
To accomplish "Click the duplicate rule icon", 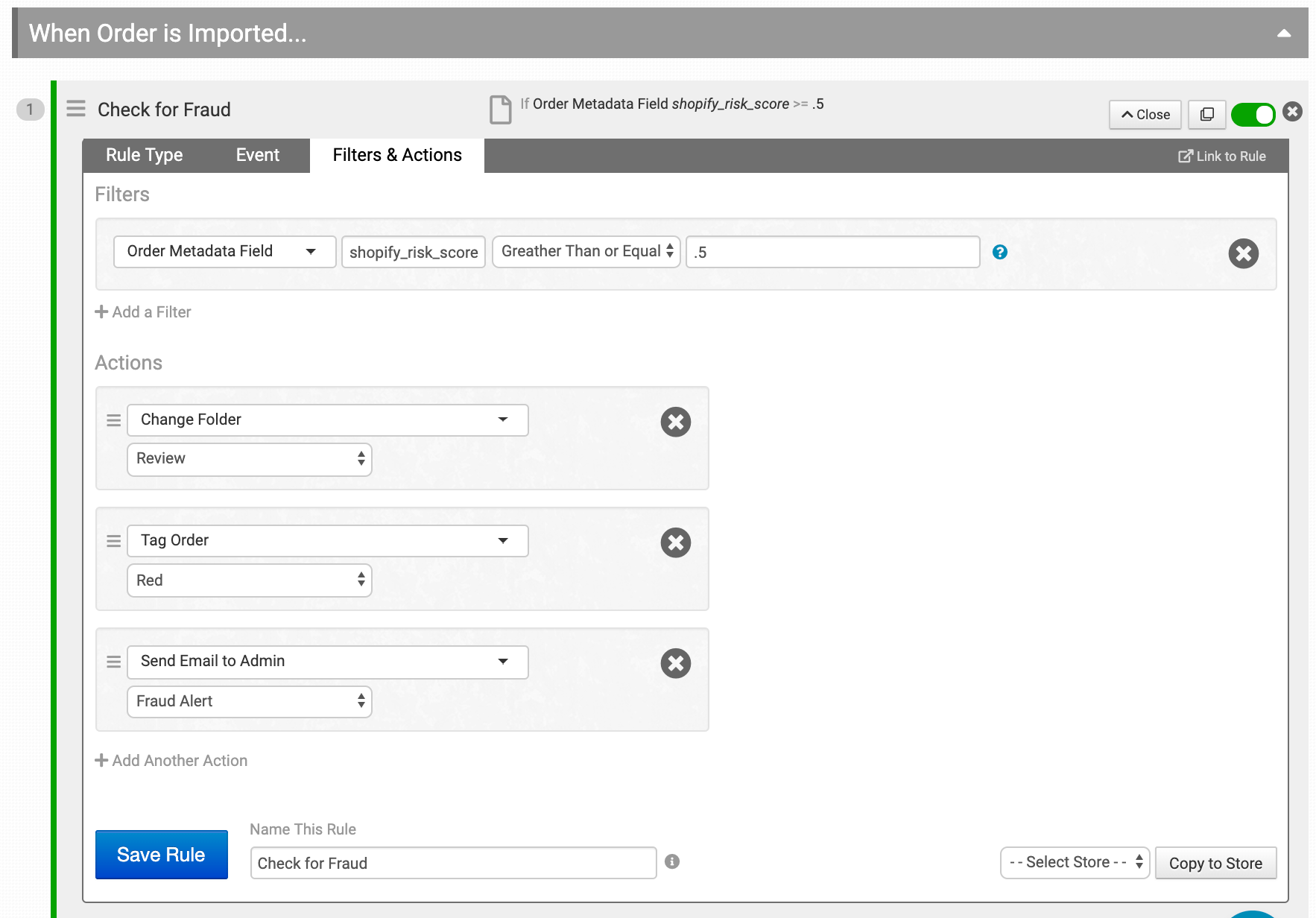I will 1206,114.
